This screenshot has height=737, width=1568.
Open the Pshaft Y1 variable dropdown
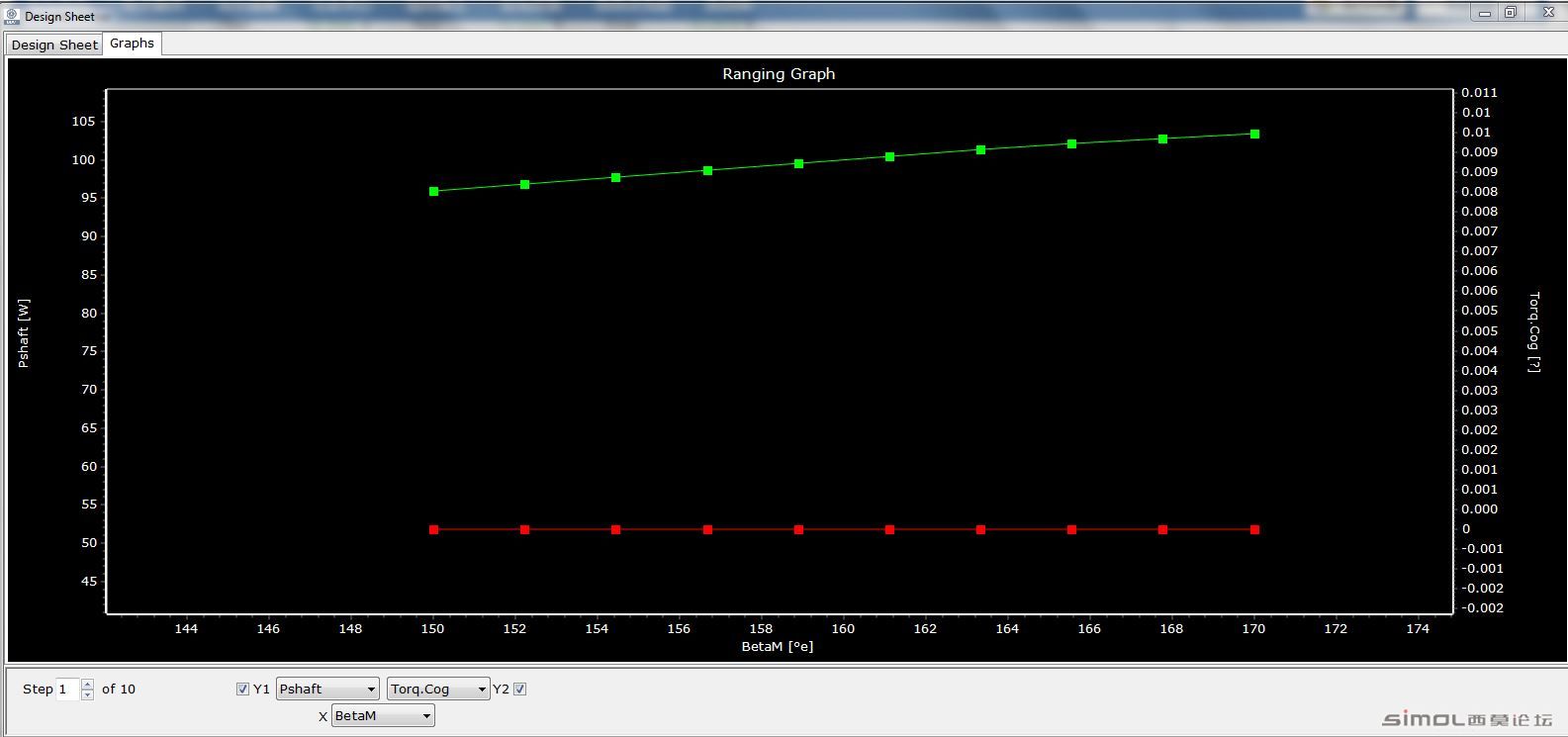[328, 689]
